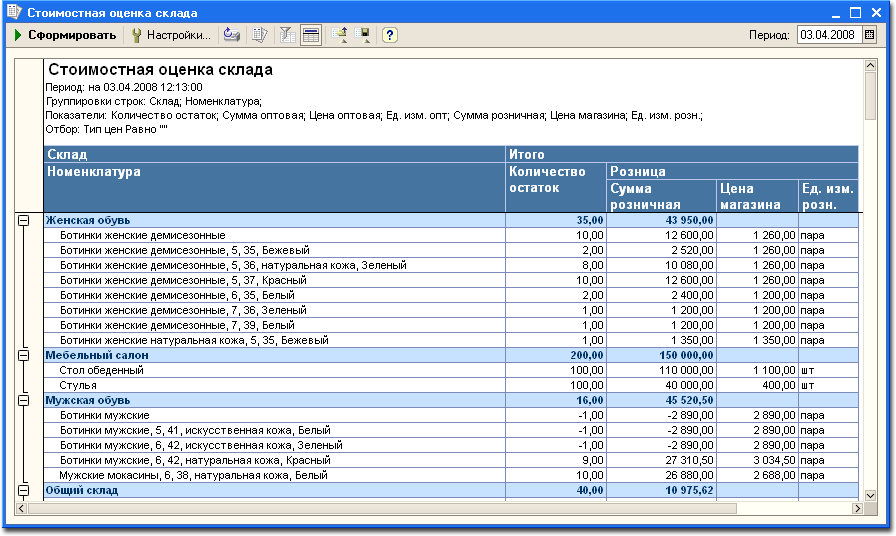Open the calendar picker next to period date
896x536 pixels.
pos(870,35)
